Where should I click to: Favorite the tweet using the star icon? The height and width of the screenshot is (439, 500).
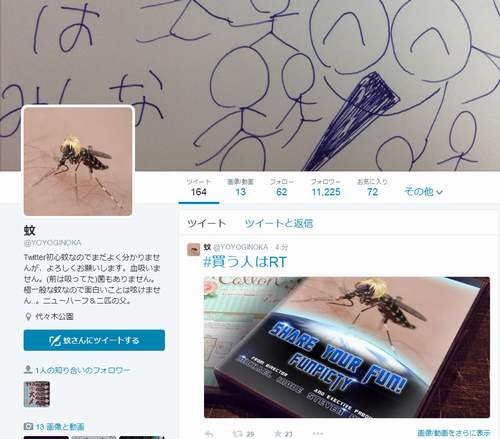pos(278,434)
